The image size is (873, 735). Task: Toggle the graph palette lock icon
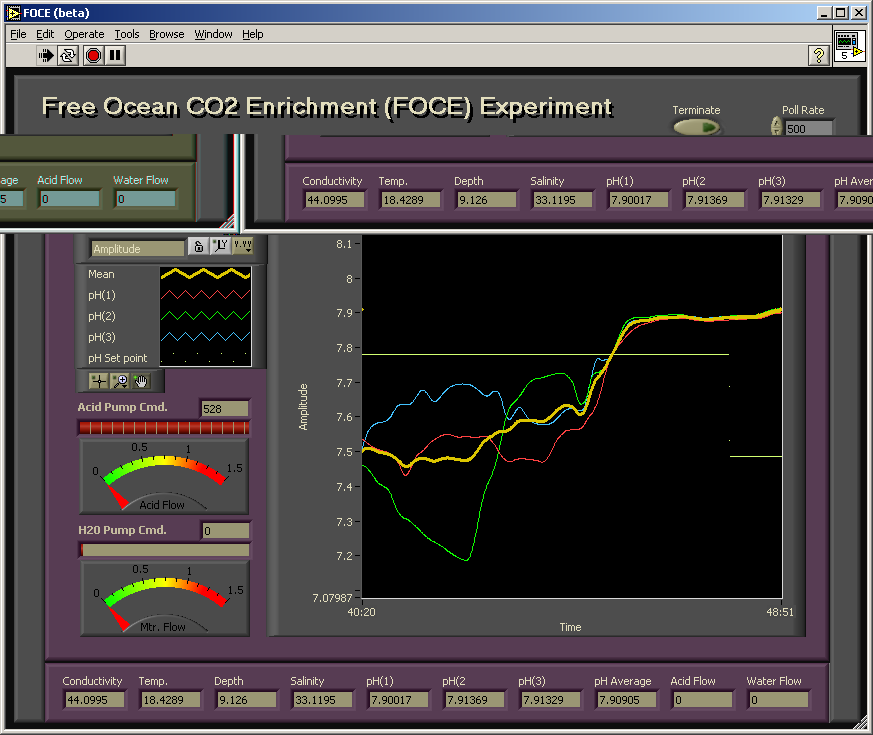[x=199, y=246]
